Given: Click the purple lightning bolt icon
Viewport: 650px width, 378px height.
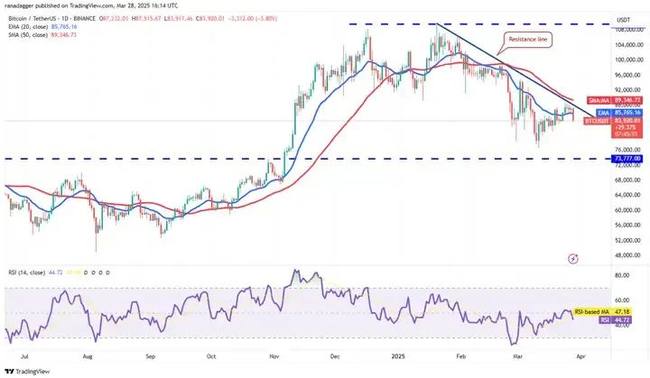Looking at the screenshot, I should [573, 259].
